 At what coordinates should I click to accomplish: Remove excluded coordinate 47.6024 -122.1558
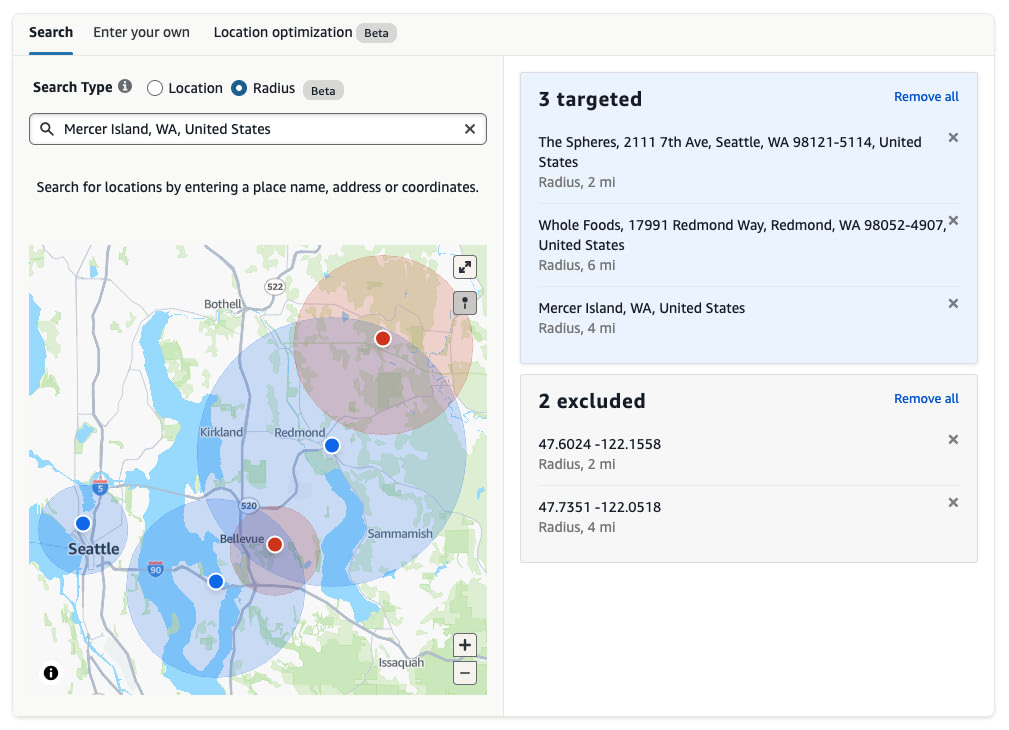[953, 439]
